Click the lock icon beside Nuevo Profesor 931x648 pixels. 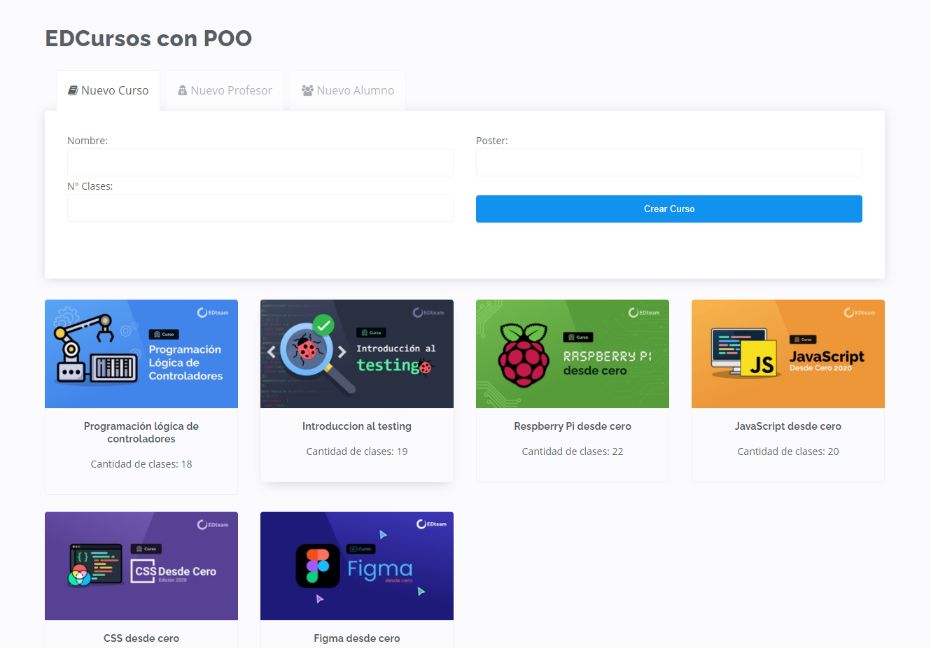click(182, 88)
